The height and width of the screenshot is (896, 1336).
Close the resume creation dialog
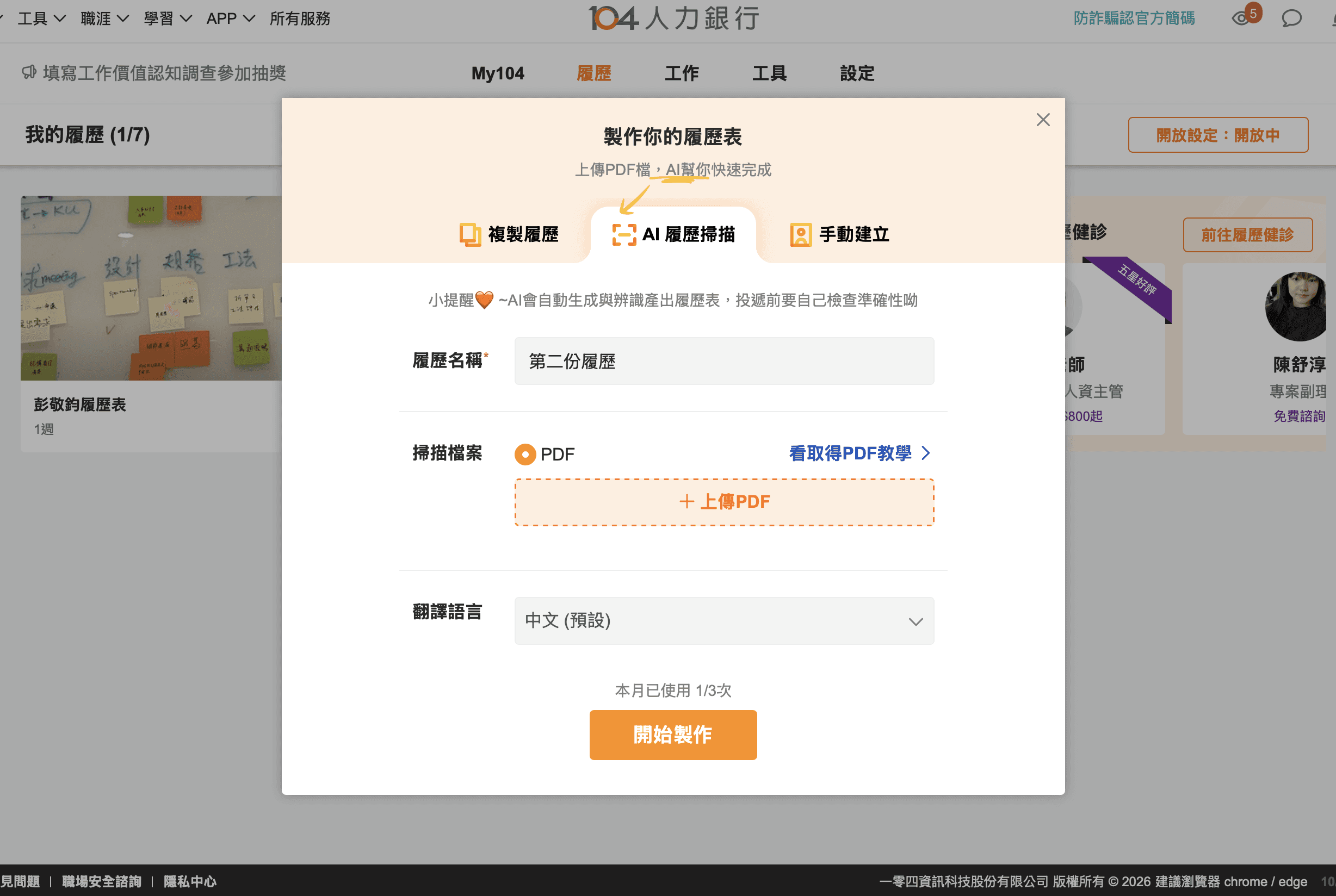1043,120
